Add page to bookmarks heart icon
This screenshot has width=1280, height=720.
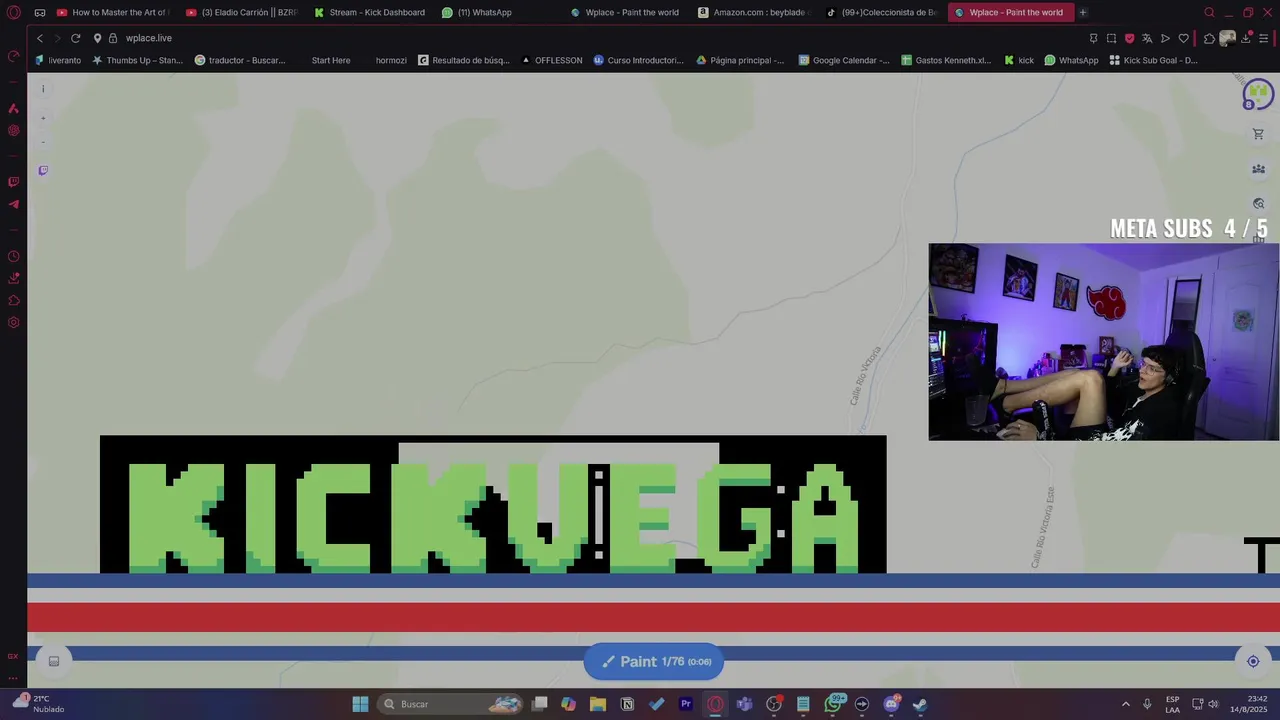pos(1183,38)
